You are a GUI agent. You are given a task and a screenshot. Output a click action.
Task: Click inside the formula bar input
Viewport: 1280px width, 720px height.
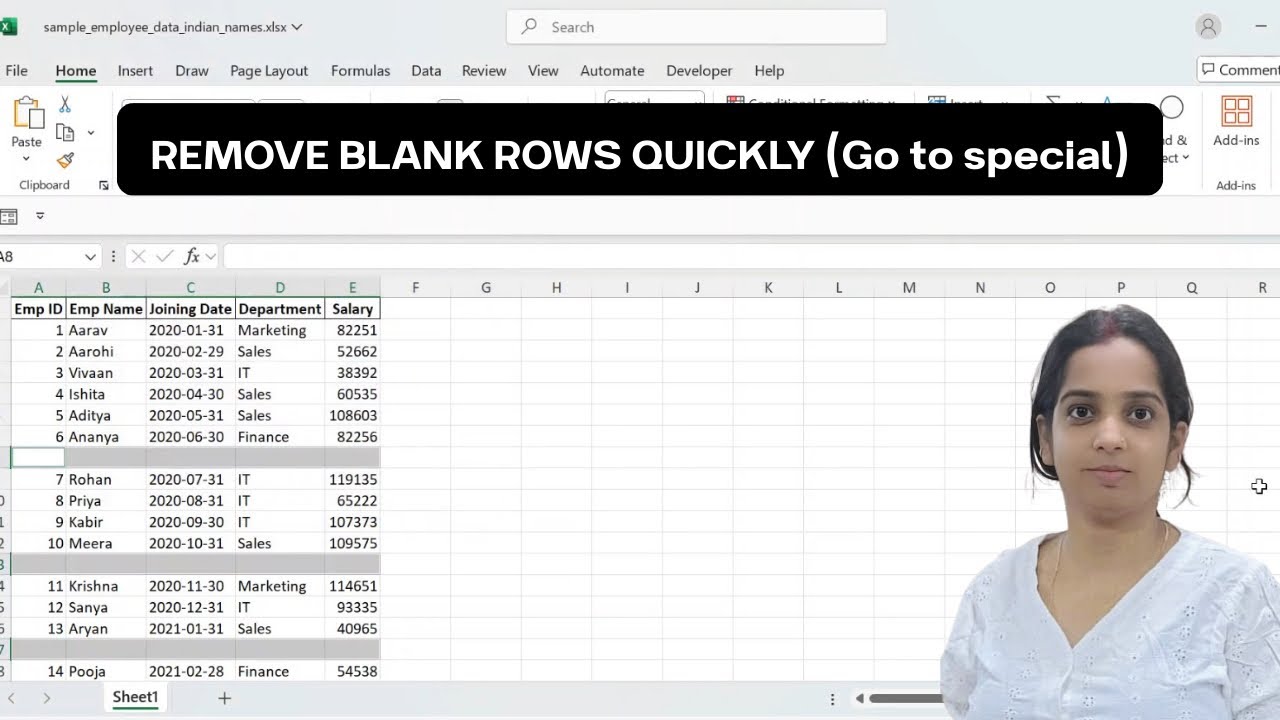[x=750, y=257]
